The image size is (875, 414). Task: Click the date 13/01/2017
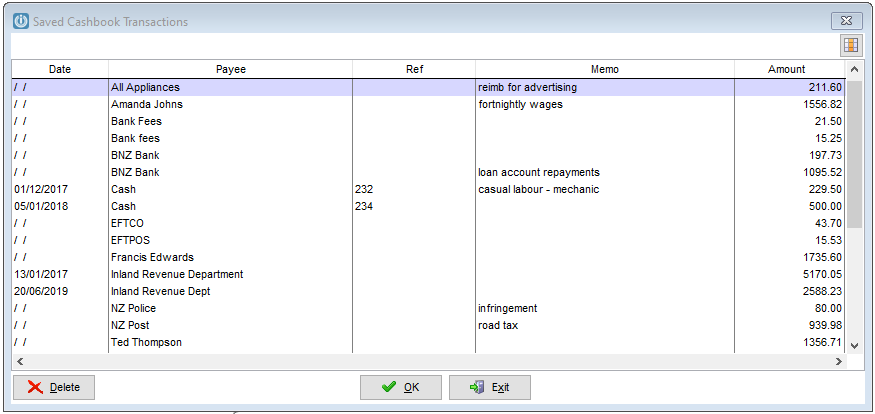pyautogui.click(x=41, y=274)
